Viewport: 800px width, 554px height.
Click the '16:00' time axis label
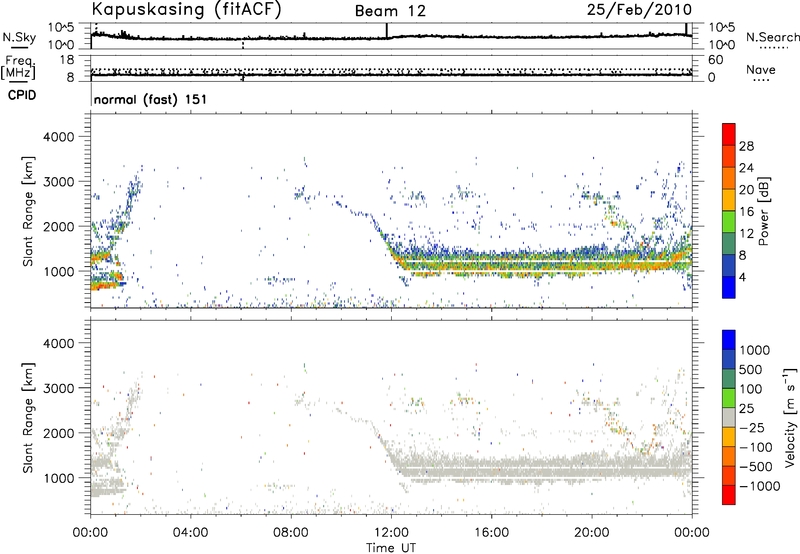pyautogui.click(x=491, y=533)
